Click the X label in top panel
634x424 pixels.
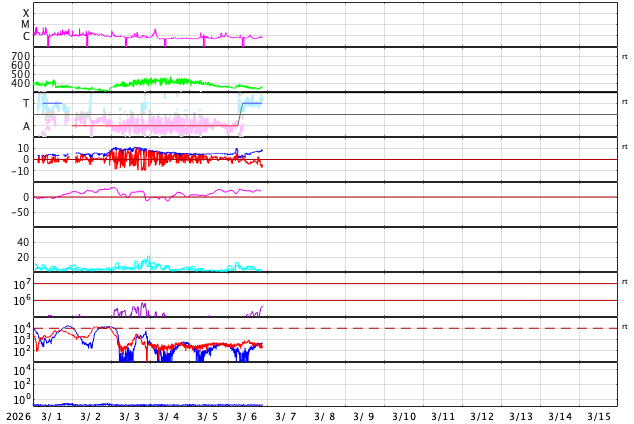[26, 13]
